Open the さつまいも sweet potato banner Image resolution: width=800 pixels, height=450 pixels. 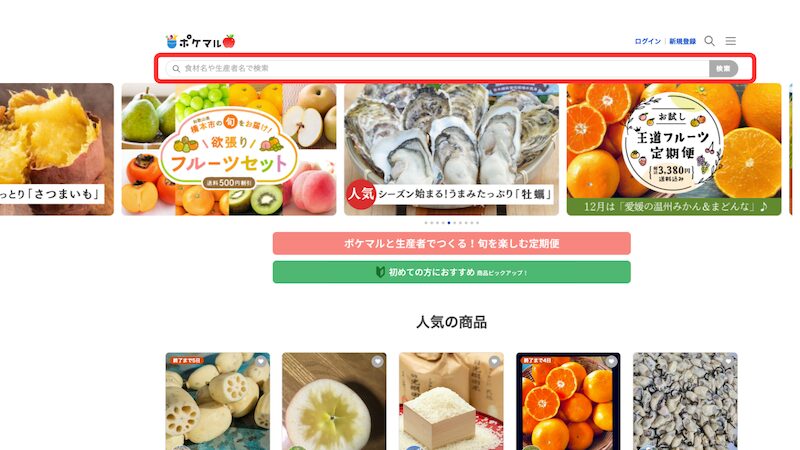[x=57, y=149]
